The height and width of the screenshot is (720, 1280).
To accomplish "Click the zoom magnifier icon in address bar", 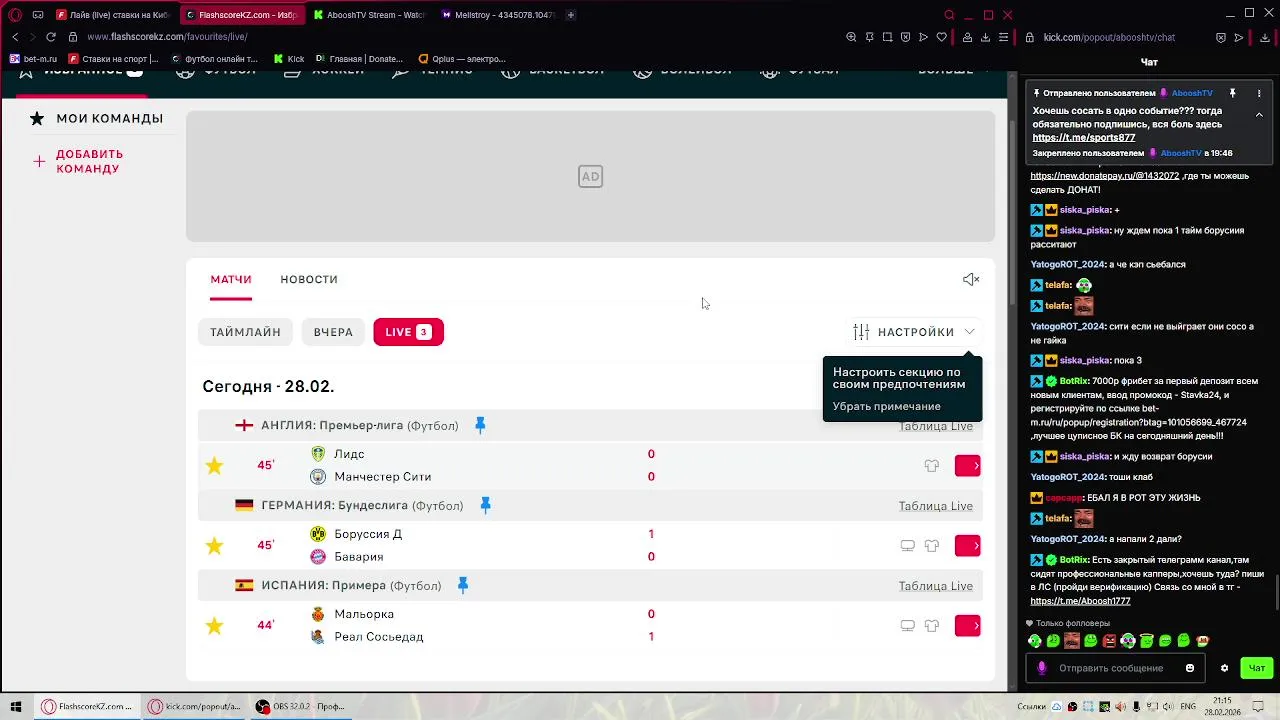I will tap(851, 37).
